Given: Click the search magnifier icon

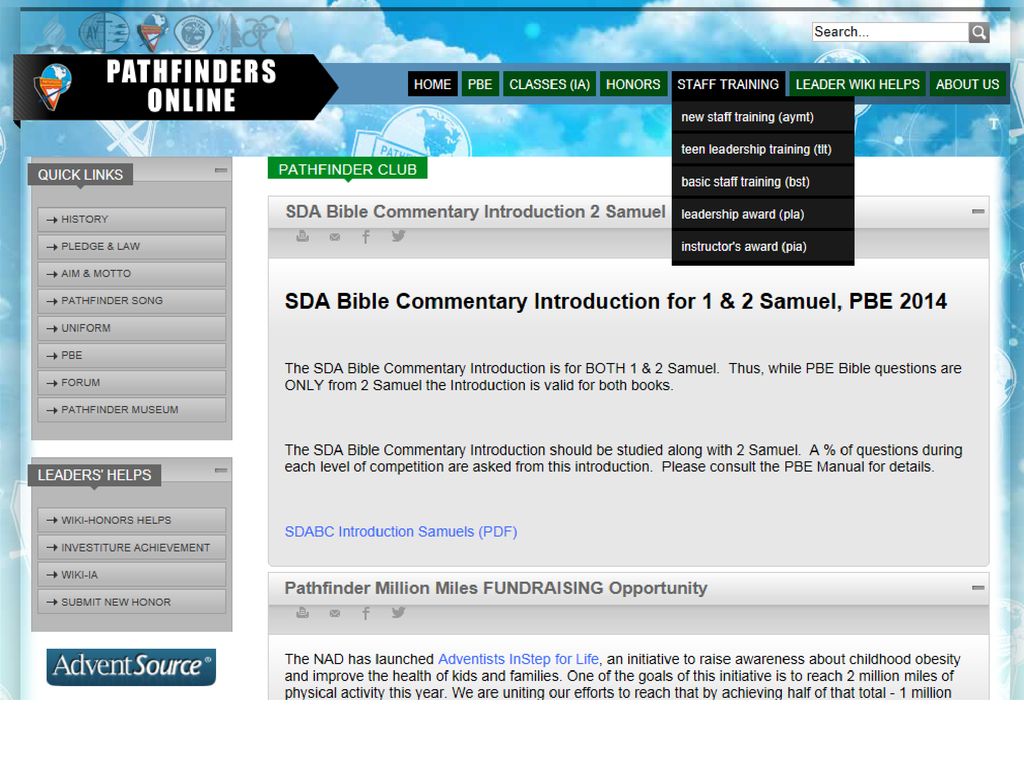Looking at the screenshot, I should click(978, 32).
